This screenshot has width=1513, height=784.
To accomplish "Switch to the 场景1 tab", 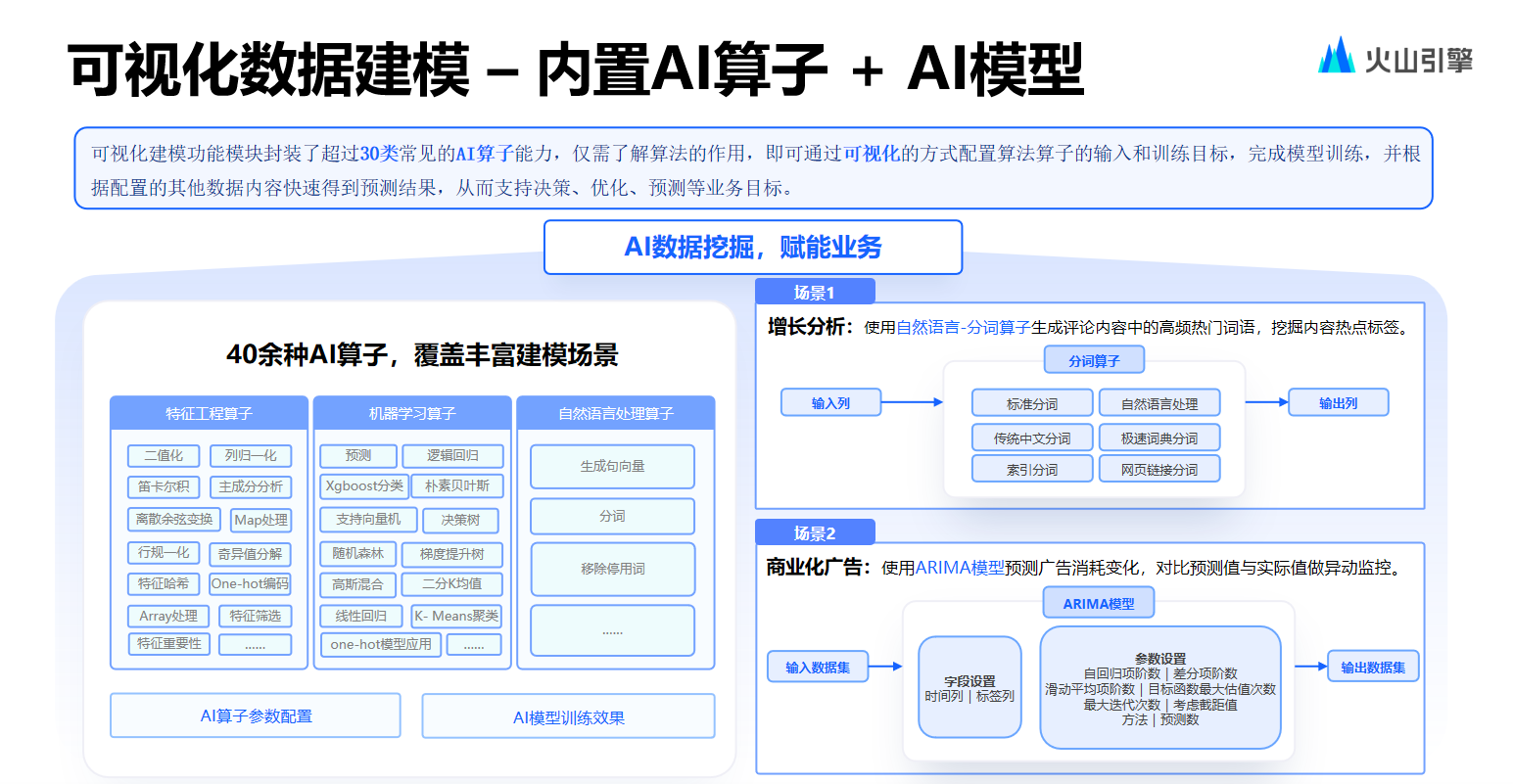I will (x=815, y=293).
